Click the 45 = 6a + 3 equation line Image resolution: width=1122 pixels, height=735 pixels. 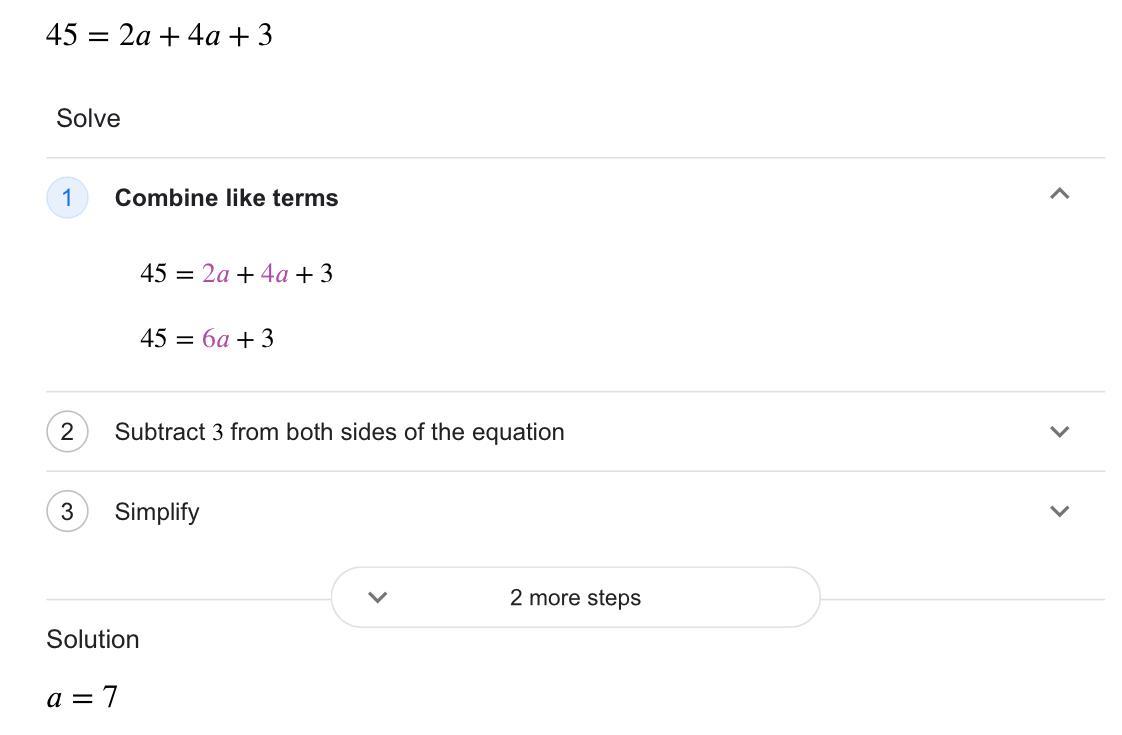tap(207, 339)
